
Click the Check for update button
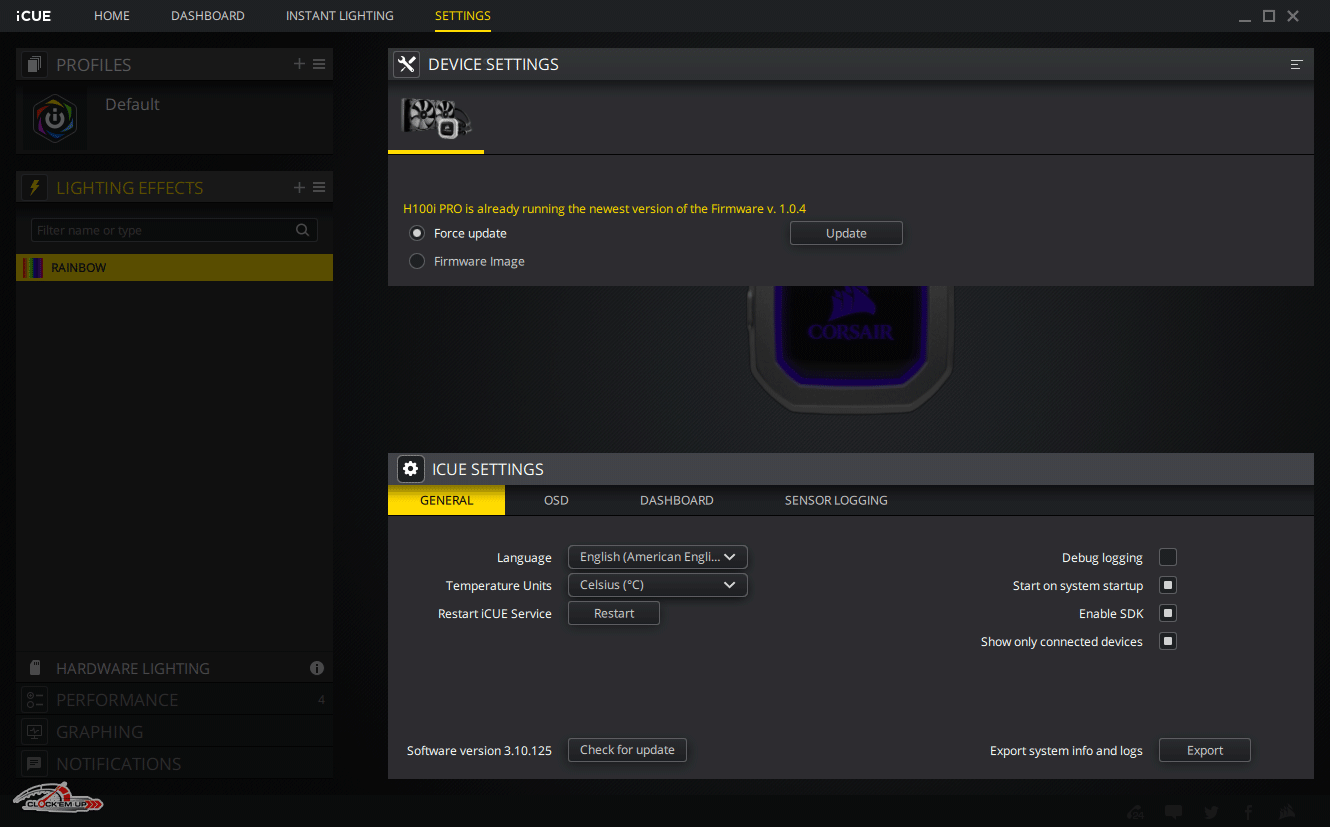tap(627, 750)
